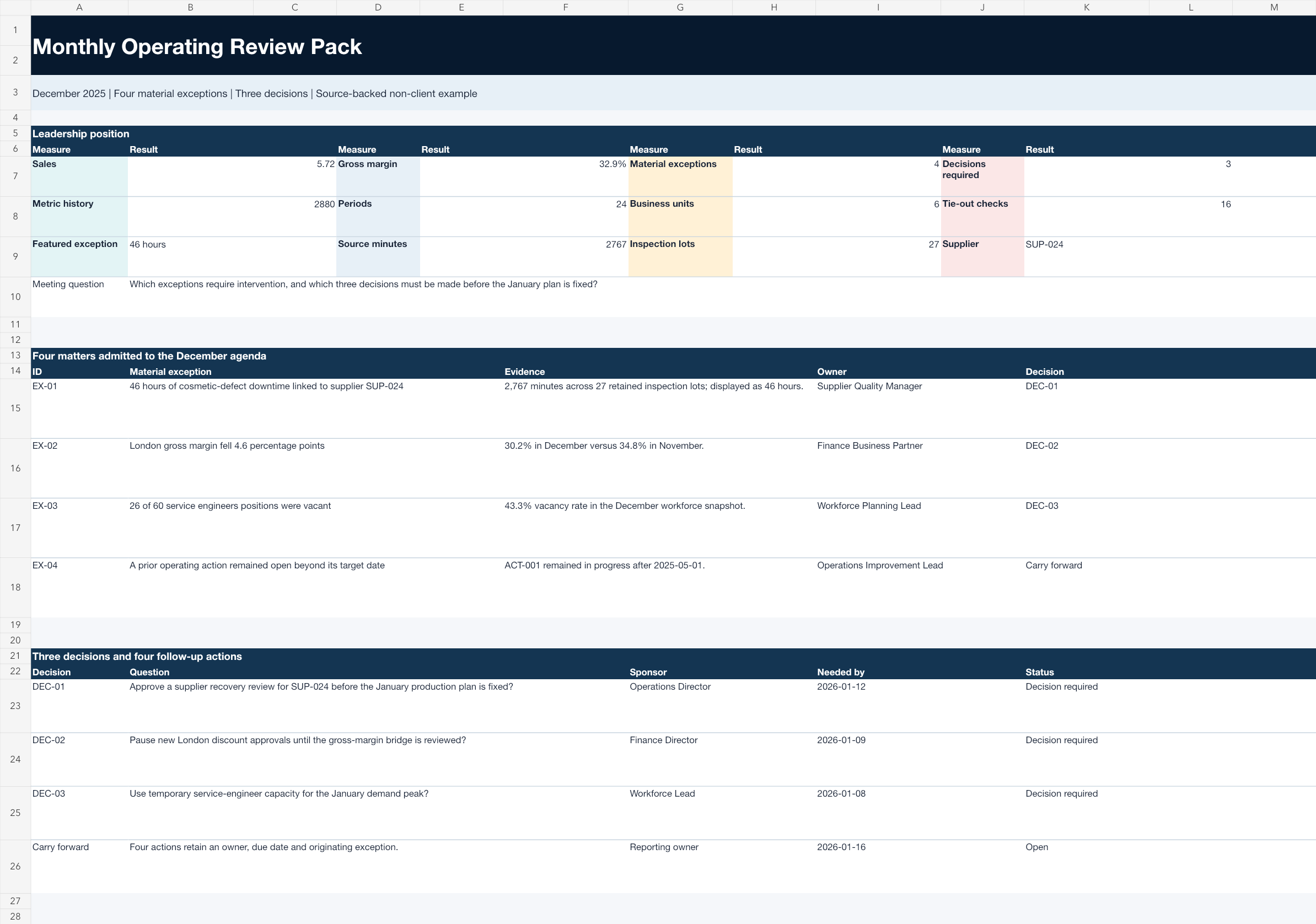Select the supplier recovery review question cell

point(378,706)
